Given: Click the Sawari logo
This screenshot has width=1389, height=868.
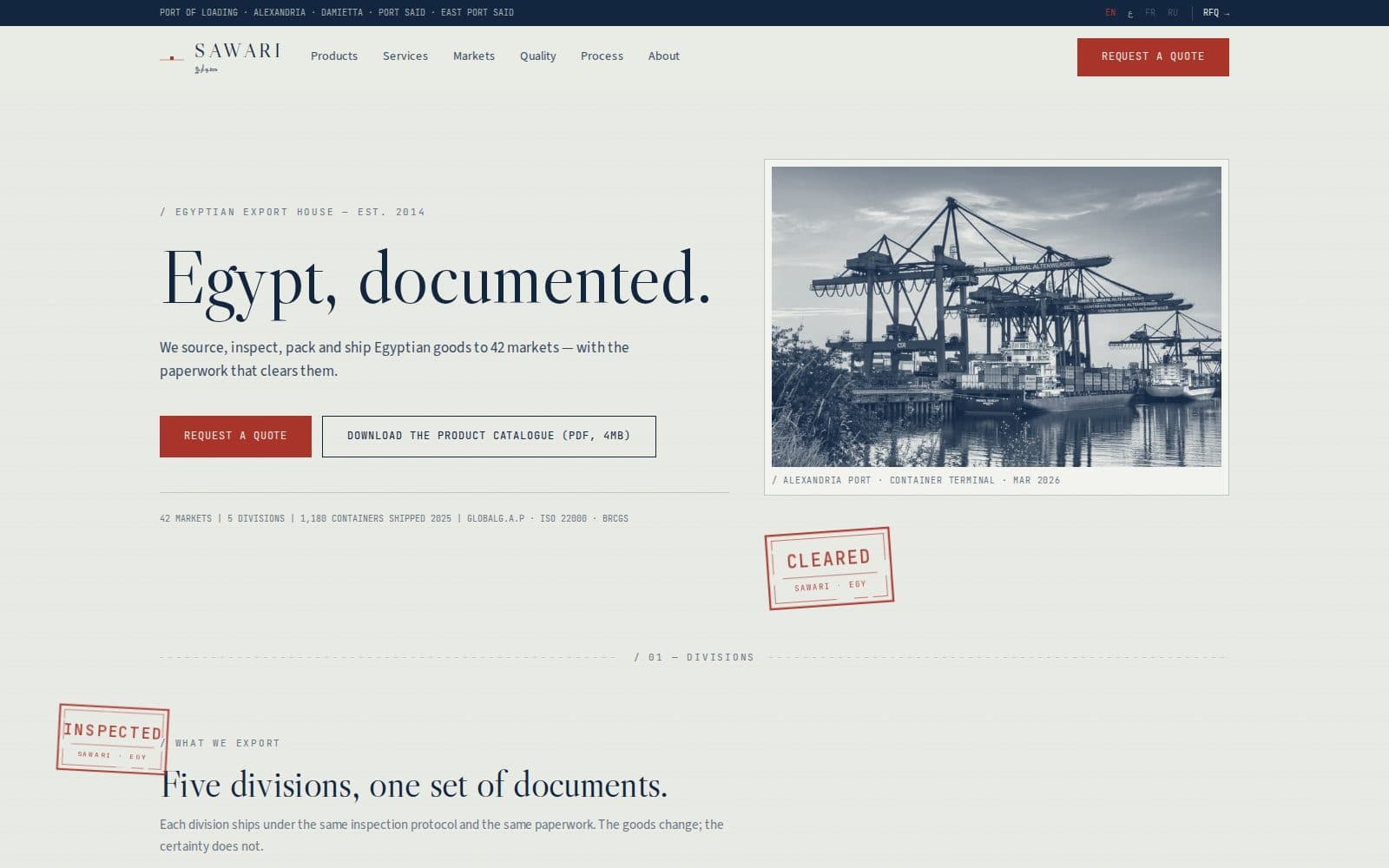Looking at the screenshot, I should tap(221, 56).
